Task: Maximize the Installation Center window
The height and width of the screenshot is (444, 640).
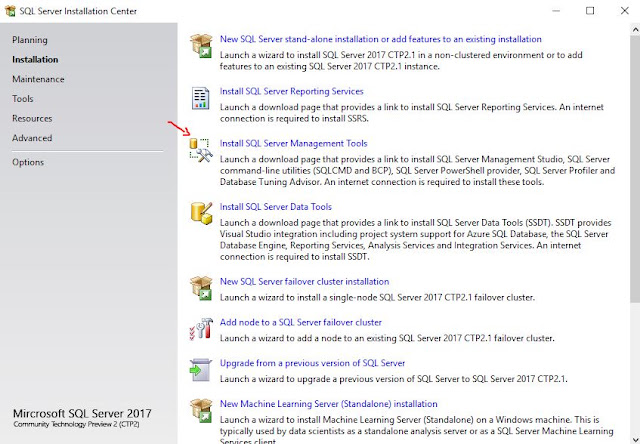Action: click(590, 11)
